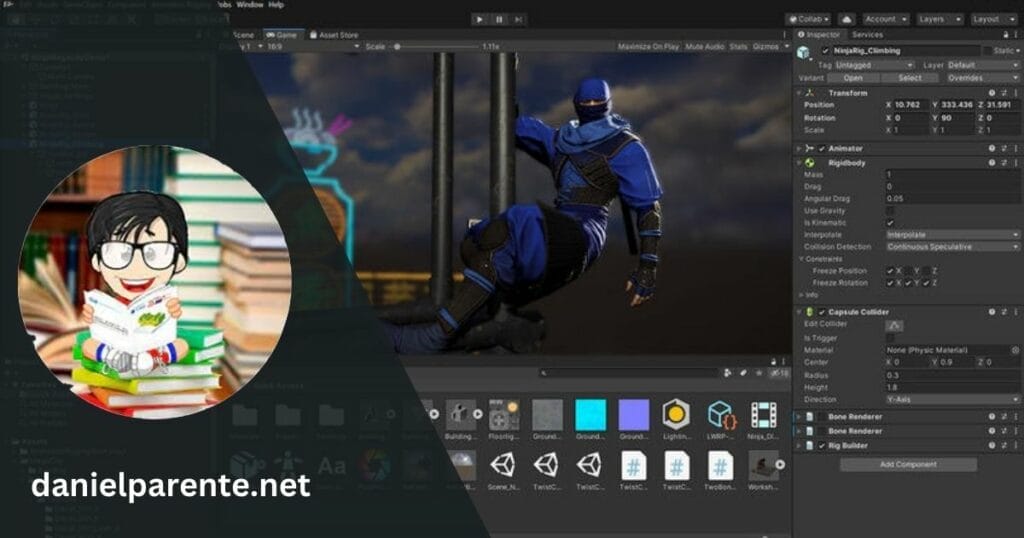Select the Lighting settings asset icon
This screenshot has height=538, width=1024.
676,414
